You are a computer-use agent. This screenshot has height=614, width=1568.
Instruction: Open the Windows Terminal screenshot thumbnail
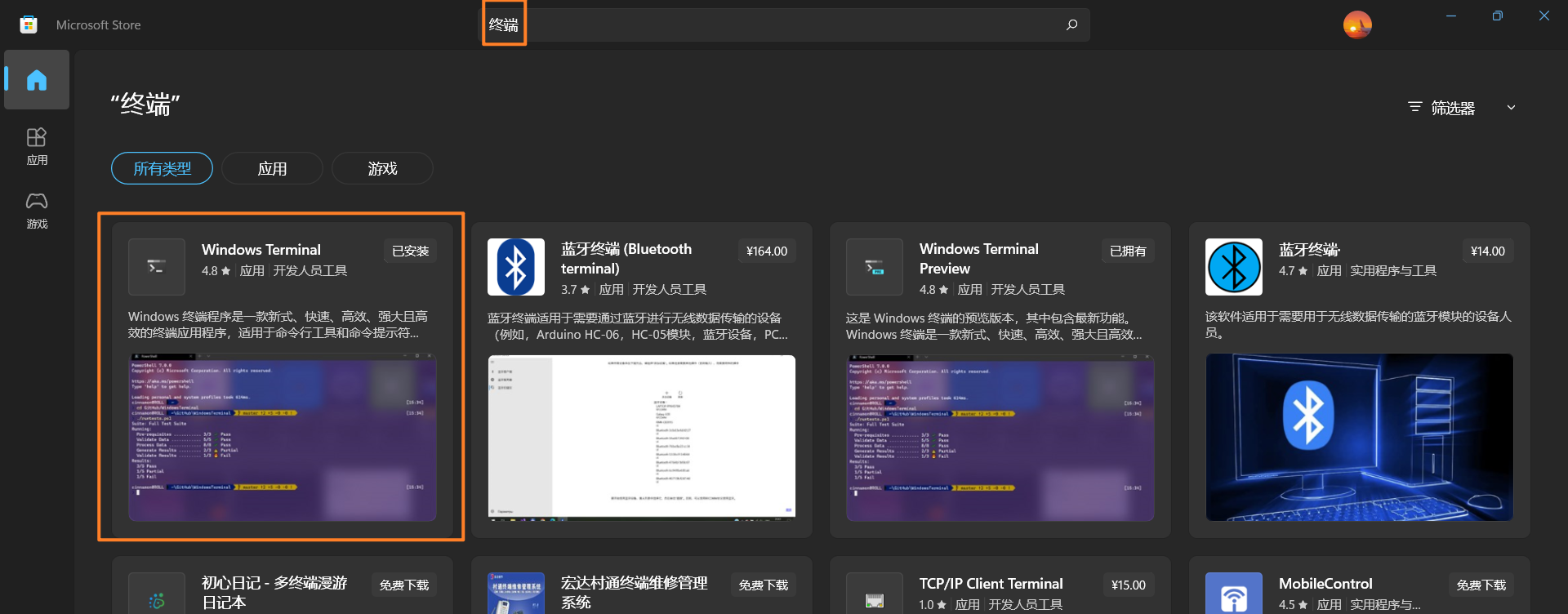[x=283, y=437]
